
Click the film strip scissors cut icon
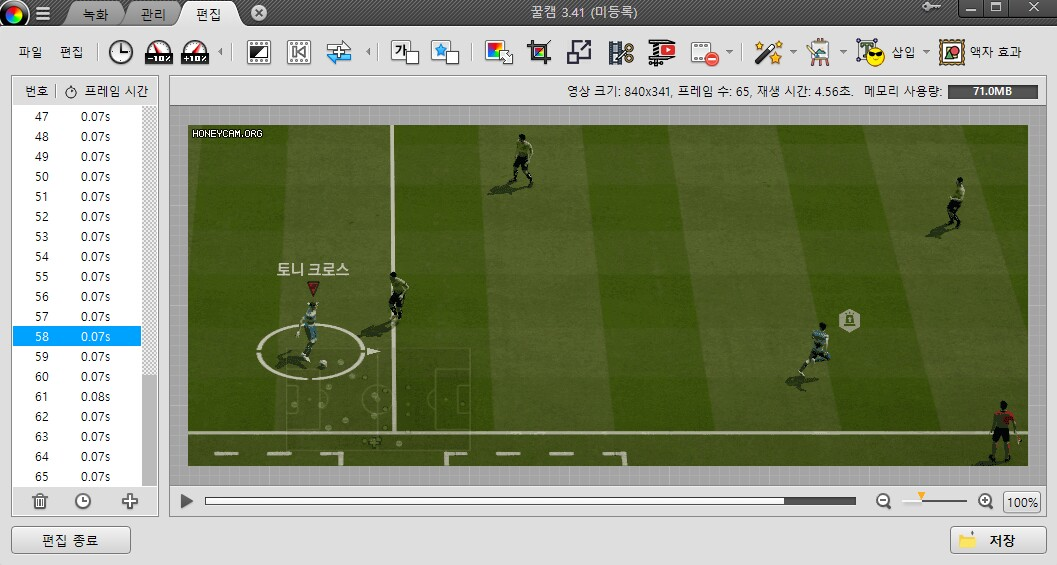[x=621, y=52]
